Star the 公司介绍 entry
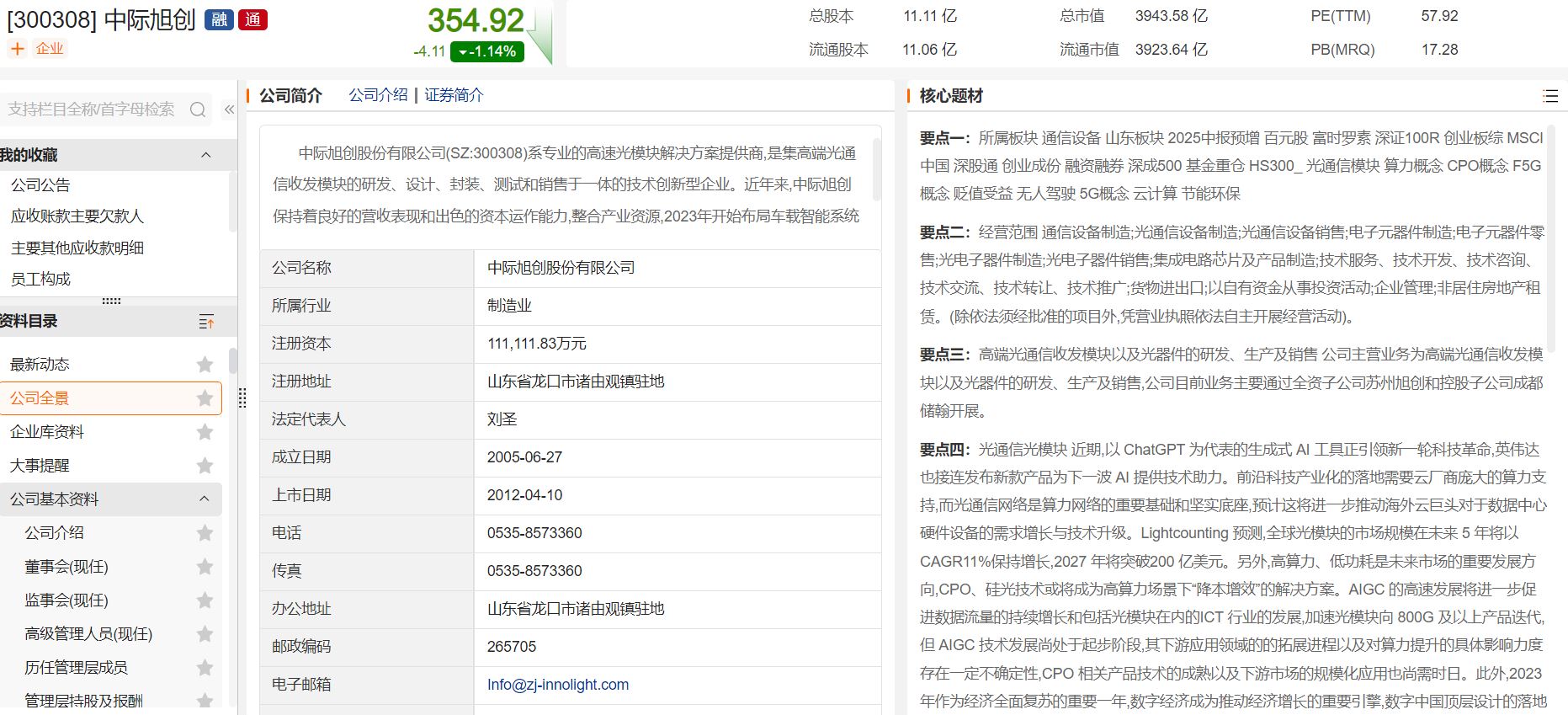The height and width of the screenshot is (715, 1568). pos(205,533)
